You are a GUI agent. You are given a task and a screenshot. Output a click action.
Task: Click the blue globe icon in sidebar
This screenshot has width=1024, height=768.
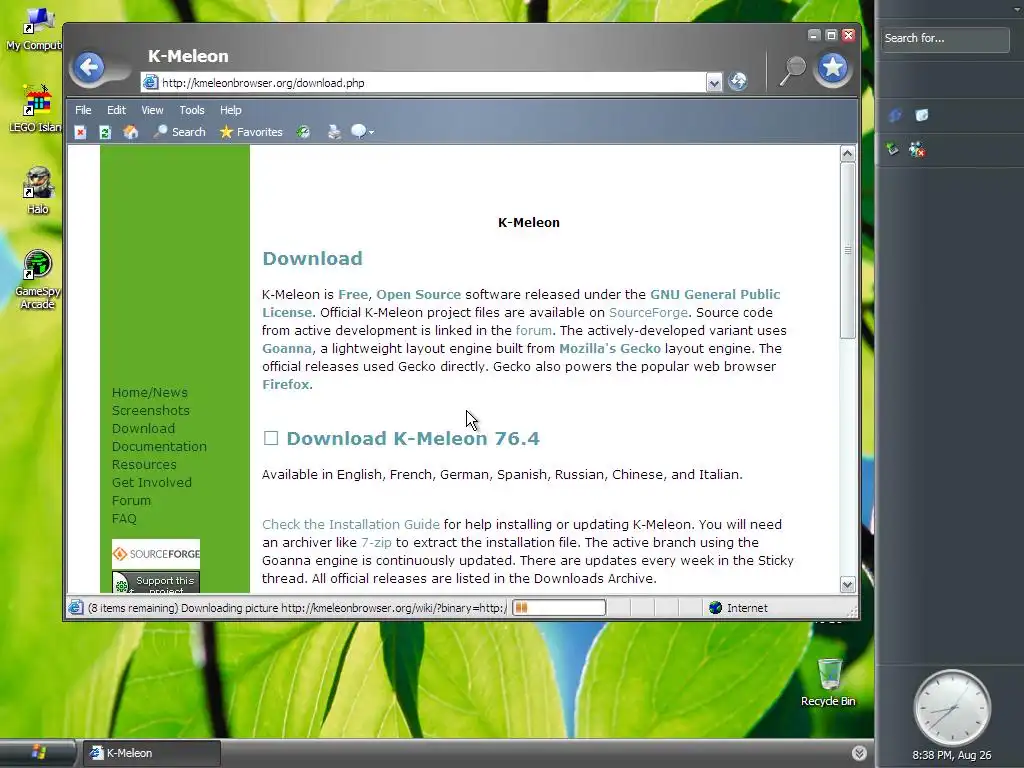[x=895, y=116]
